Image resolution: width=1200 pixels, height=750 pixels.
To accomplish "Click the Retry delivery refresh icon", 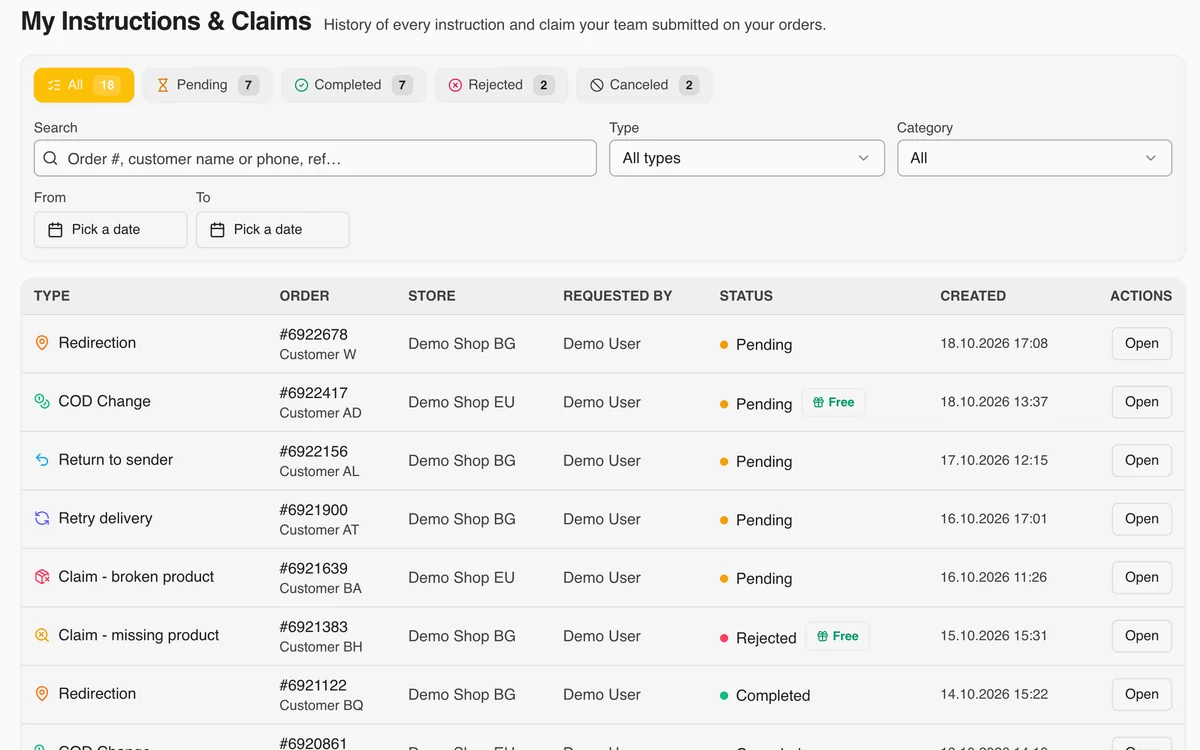I will point(42,518).
